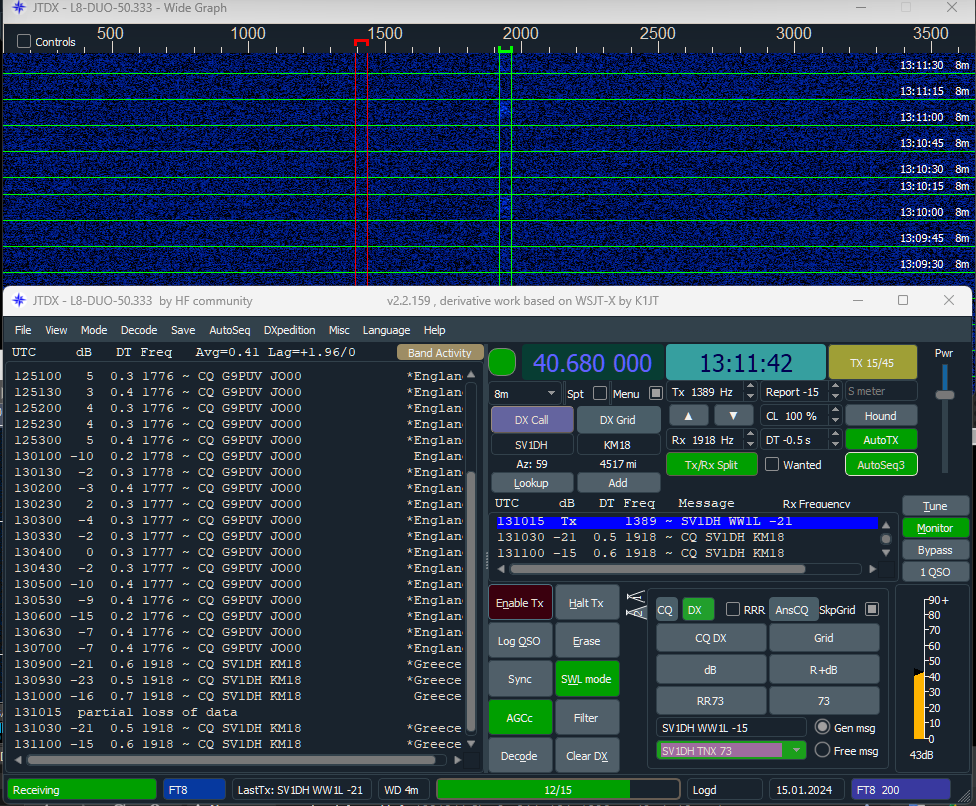Click the green status indicator left of the frequency
Viewport: 976px width, 806px height.
click(x=502, y=362)
